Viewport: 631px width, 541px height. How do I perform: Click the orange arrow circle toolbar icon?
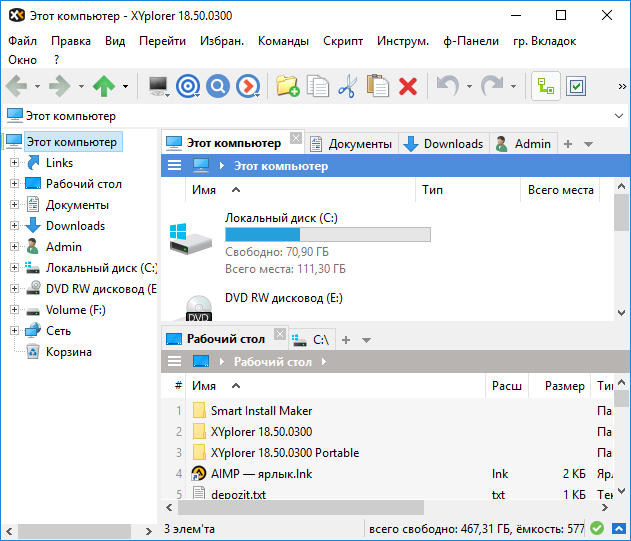248,86
